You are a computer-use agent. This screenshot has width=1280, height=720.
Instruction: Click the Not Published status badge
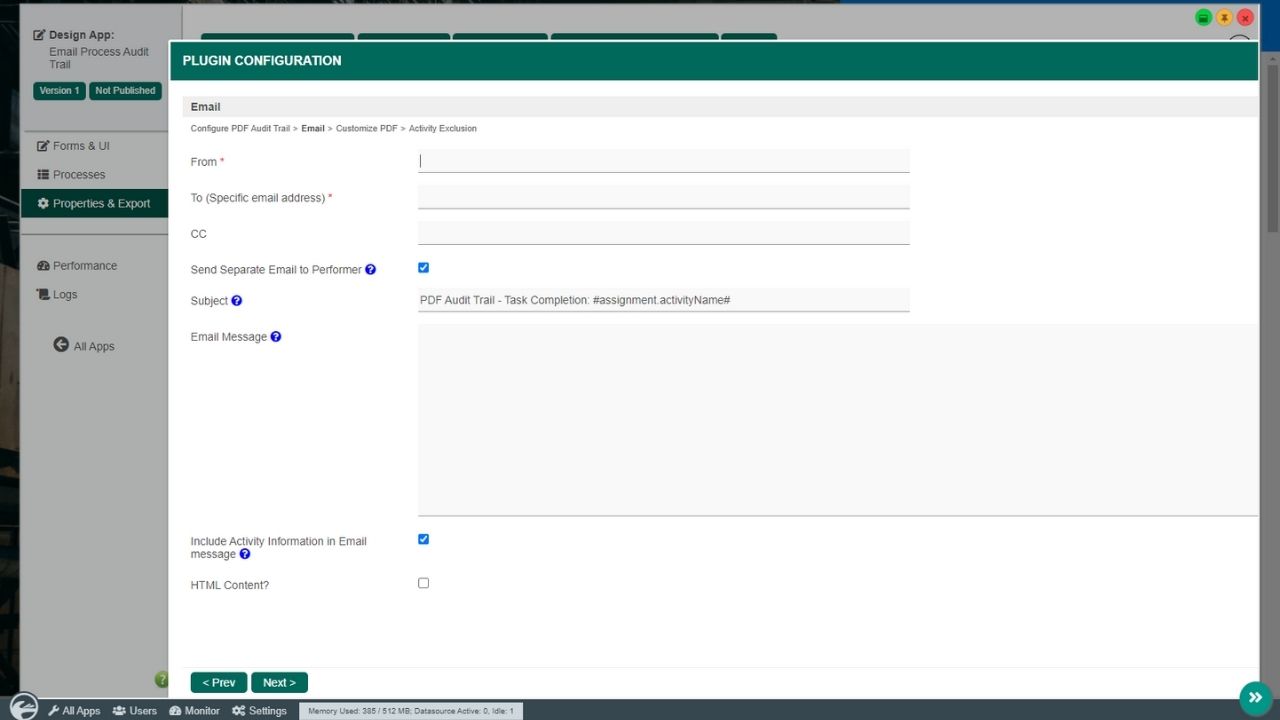pyautogui.click(x=125, y=91)
